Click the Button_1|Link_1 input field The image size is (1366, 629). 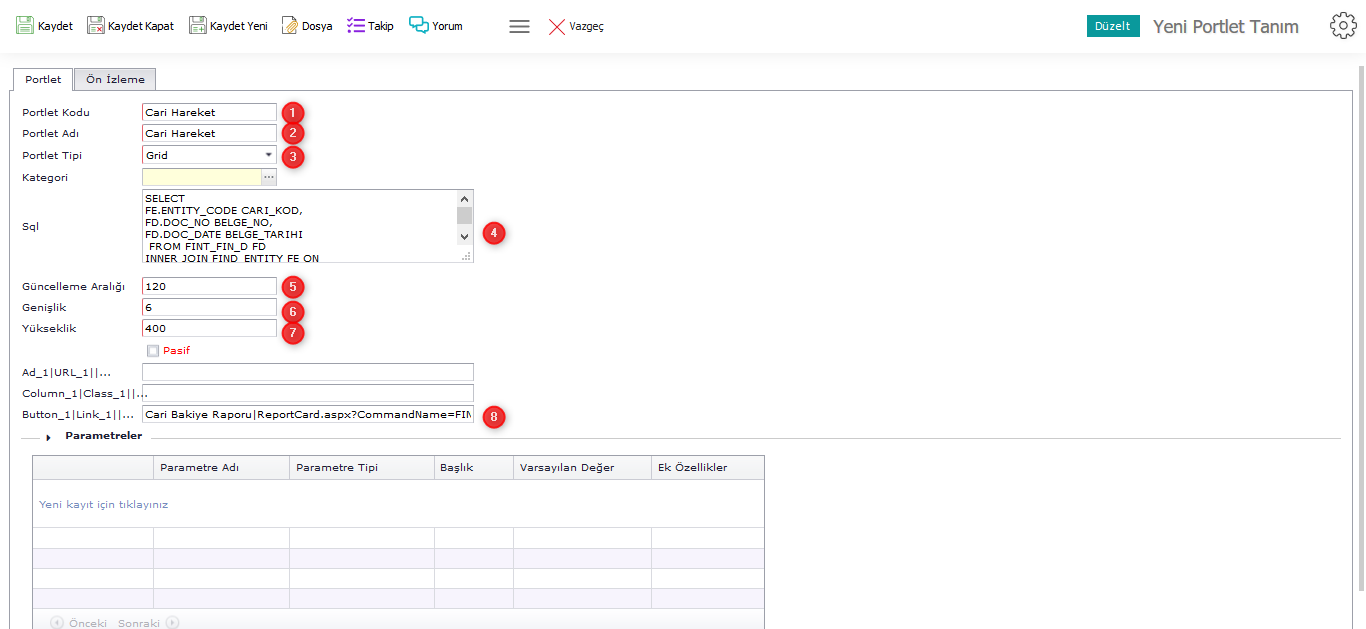click(x=308, y=414)
